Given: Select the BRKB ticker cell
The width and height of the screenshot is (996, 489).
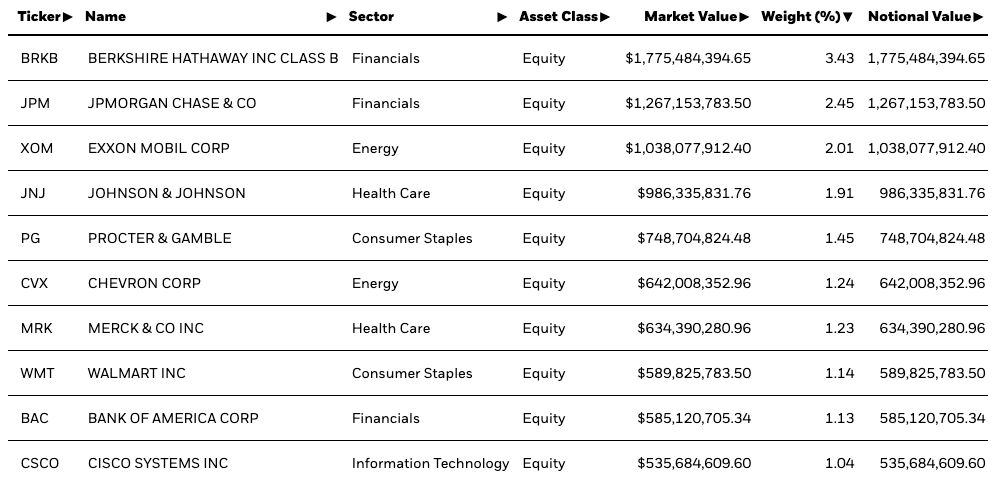Looking at the screenshot, I should pyautogui.click(x=39, y=58).
